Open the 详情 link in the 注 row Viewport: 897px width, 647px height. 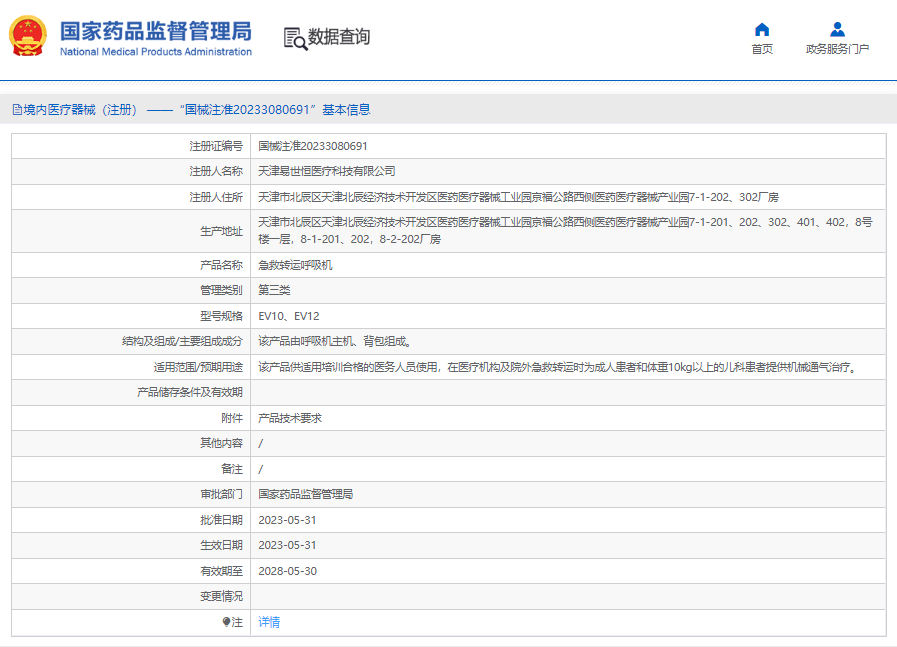coord(269,622)
